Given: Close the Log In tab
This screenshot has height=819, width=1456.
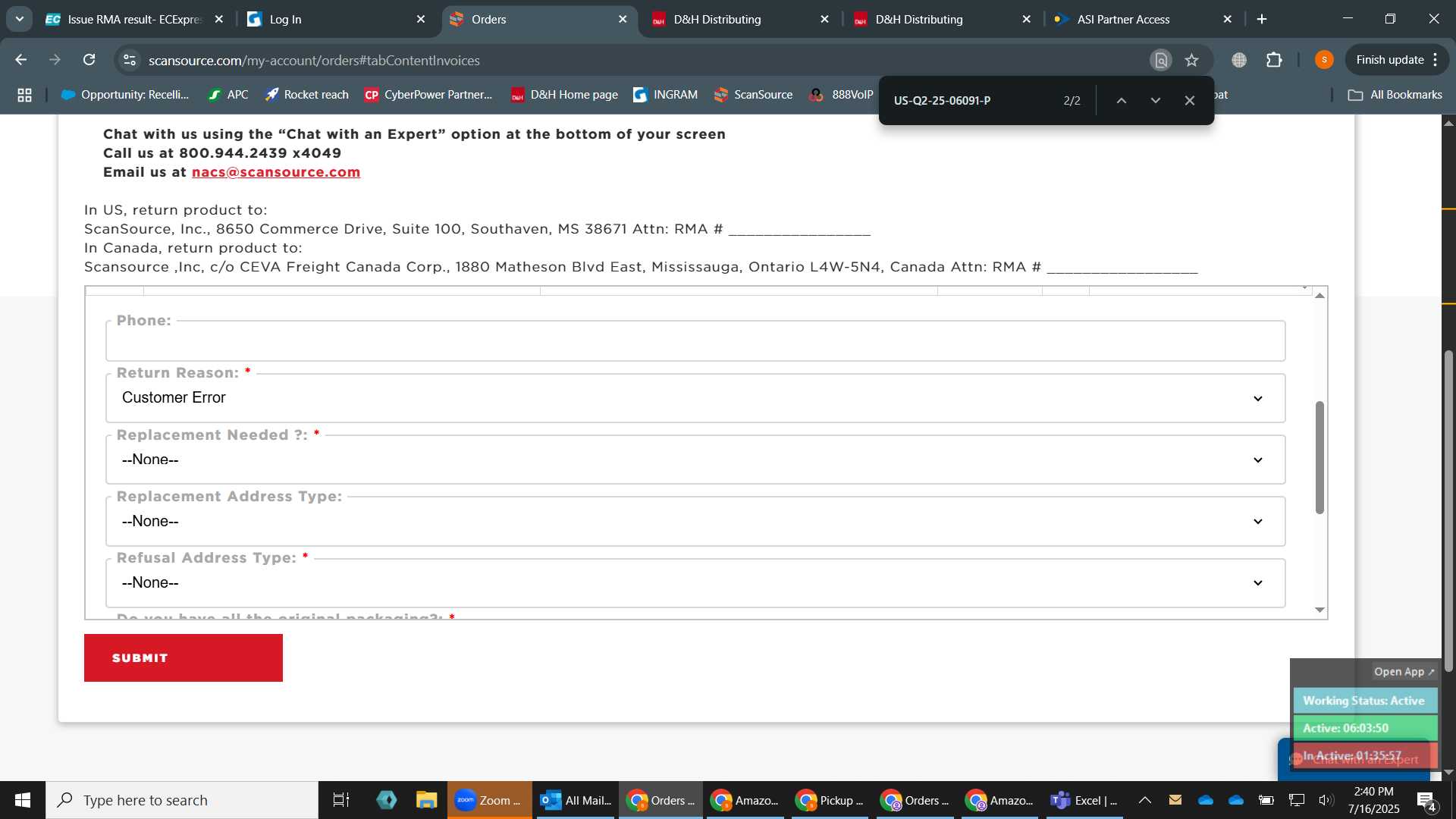Looking at the screenshot, I should pos(421,19).
